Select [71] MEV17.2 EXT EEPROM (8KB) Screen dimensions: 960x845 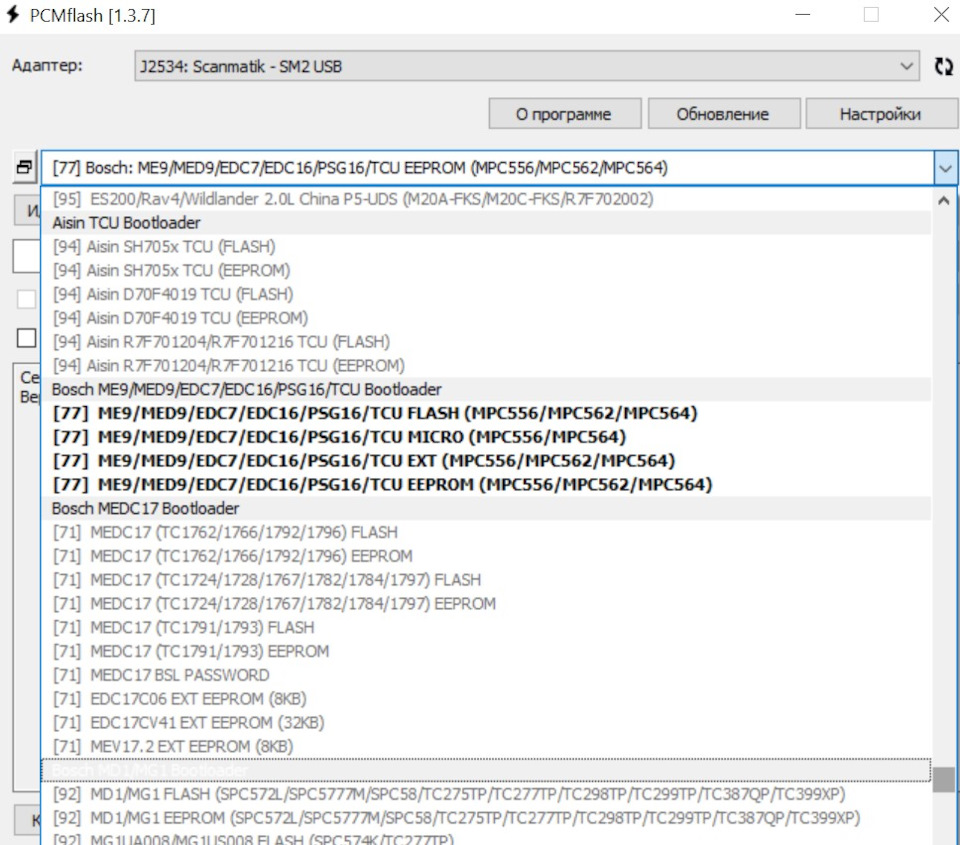486,746
